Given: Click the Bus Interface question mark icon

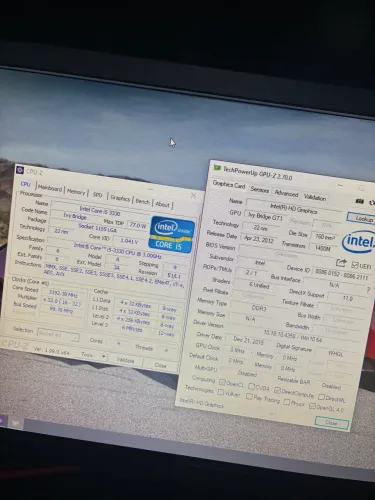Looking at the screenshot, I should point(368,290).
